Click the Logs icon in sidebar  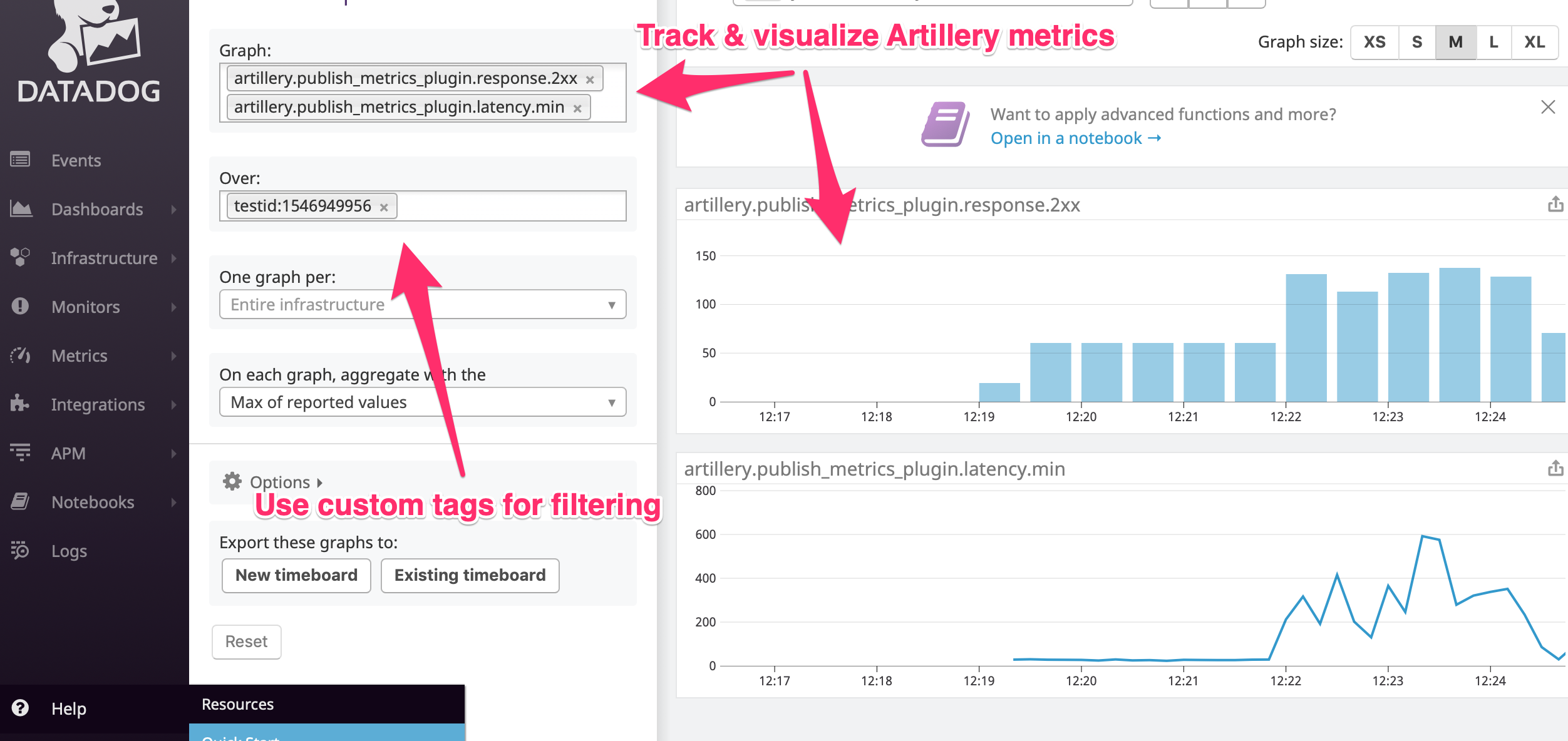[20, 550]
